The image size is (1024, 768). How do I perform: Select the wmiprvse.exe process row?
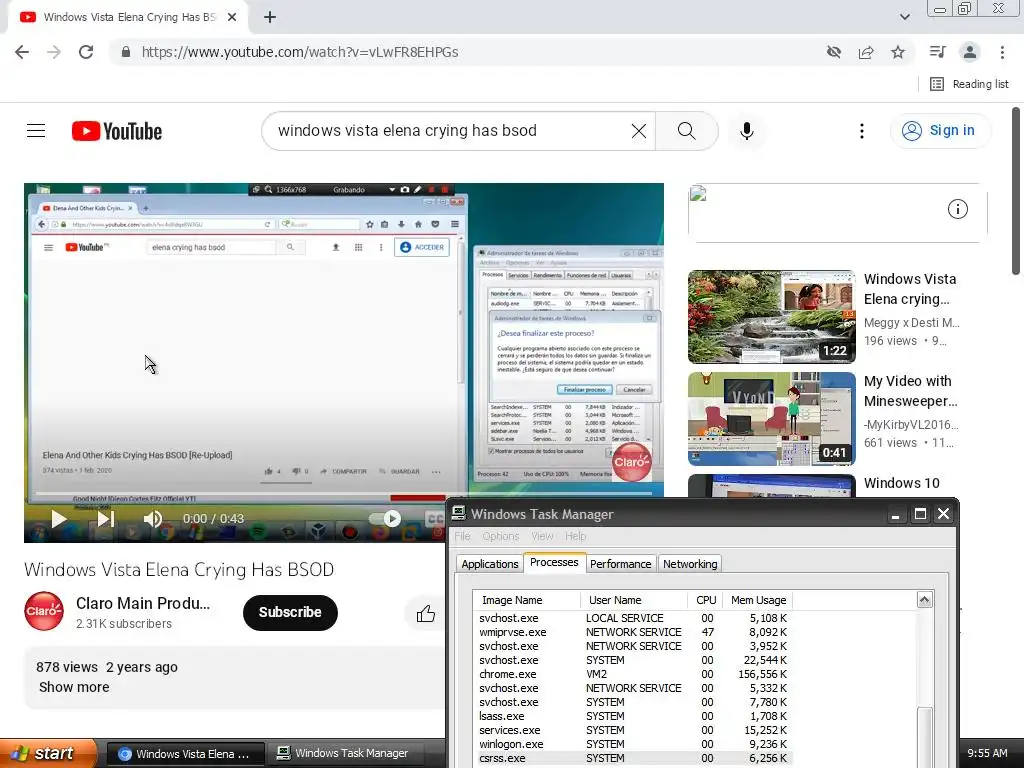pyautogui.click(x=633, y=632)
